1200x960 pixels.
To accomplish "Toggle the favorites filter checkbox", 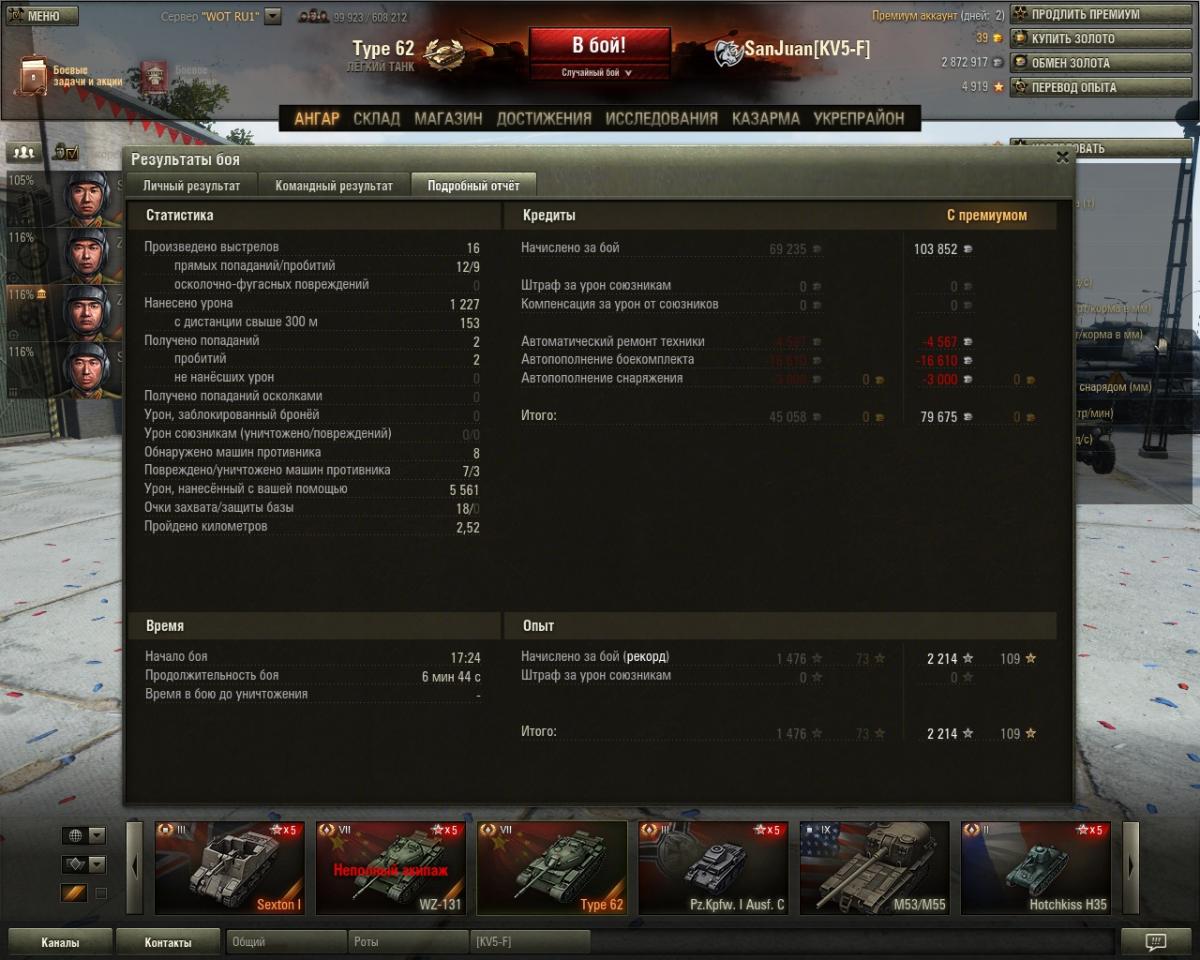I will point(100,893).
